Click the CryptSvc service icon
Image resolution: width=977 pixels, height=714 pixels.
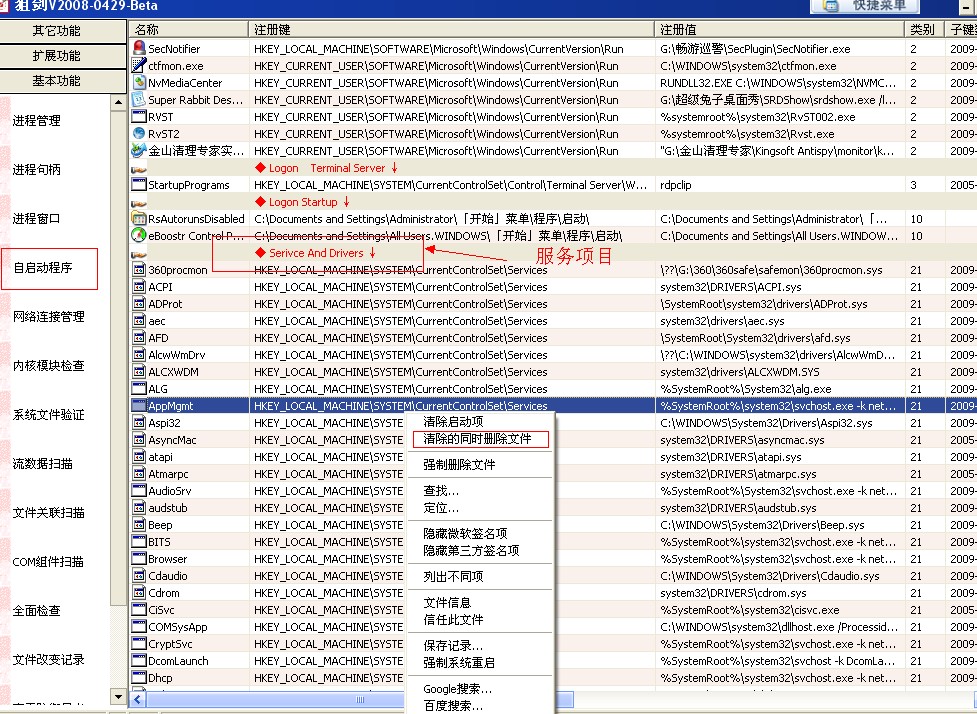139,644
